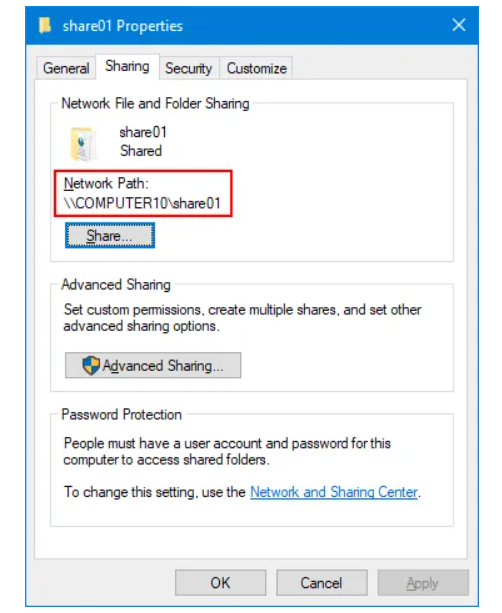
Task: Confirm with the OK button
Action: click(221, 583)
